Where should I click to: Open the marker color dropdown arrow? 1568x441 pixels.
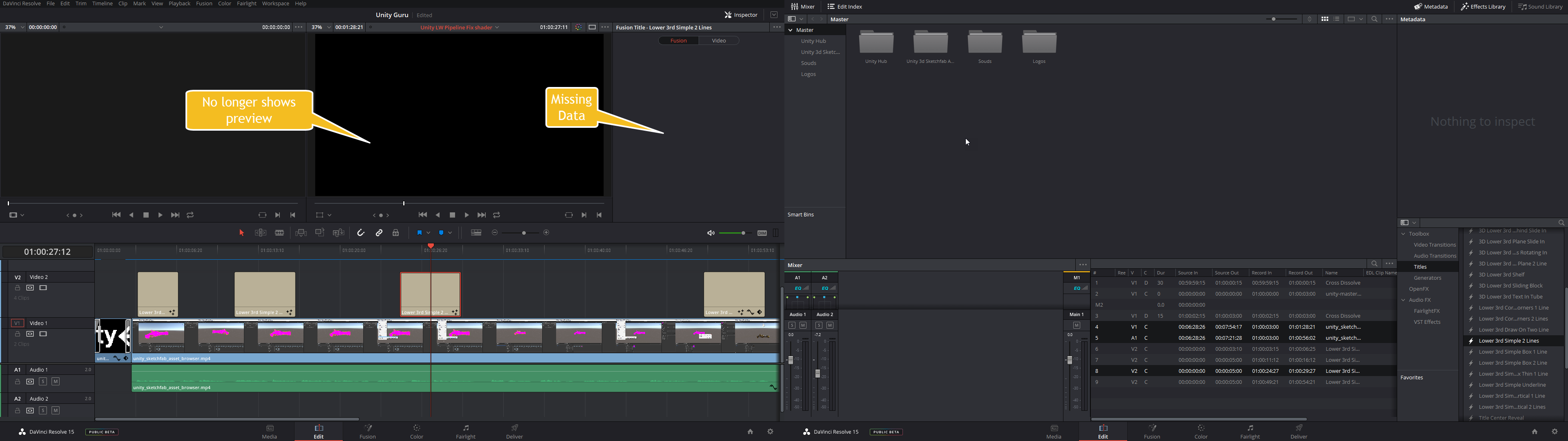450,233
